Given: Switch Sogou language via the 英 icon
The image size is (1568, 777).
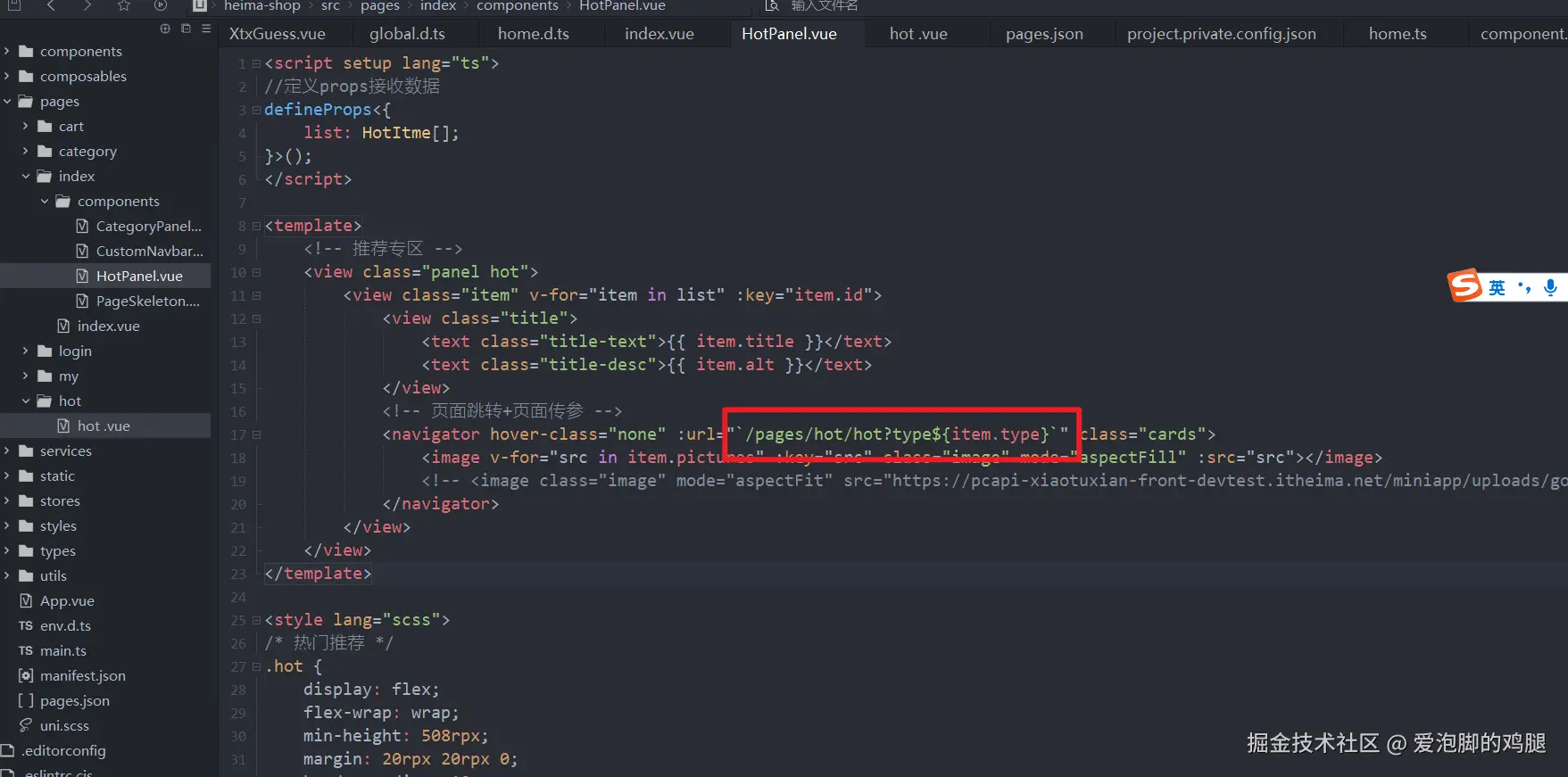Looking at the screenshot, I should click(1497, 287).
